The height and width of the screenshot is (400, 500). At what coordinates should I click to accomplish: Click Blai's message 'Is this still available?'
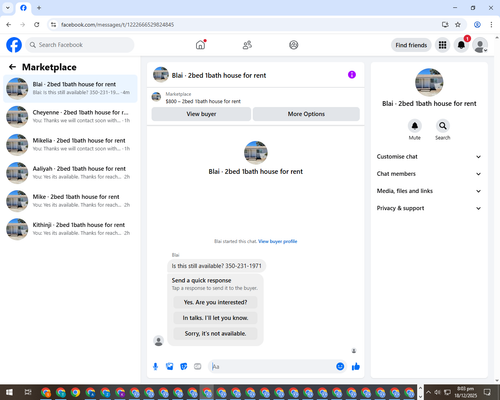tap(216, 266)
